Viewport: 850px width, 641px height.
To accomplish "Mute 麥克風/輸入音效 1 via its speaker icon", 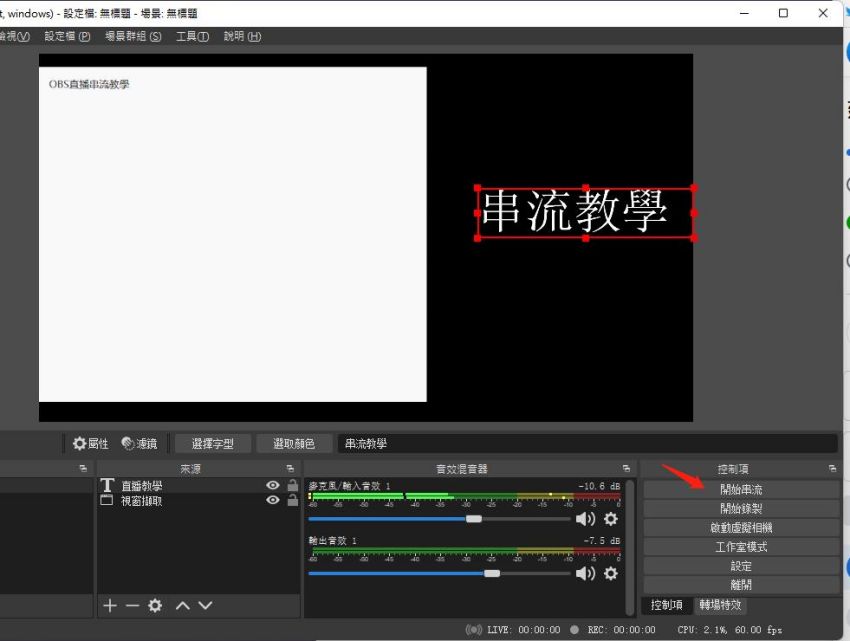I will click(x=583, y=519).
